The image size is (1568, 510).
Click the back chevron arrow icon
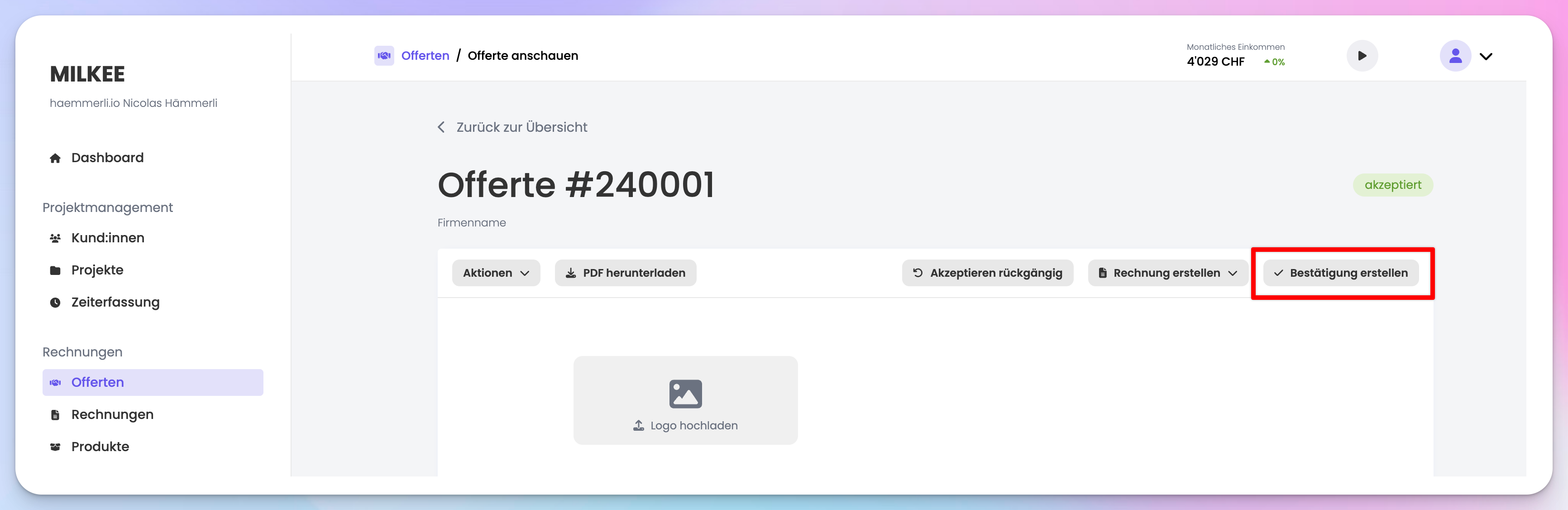tap(441, 127)
